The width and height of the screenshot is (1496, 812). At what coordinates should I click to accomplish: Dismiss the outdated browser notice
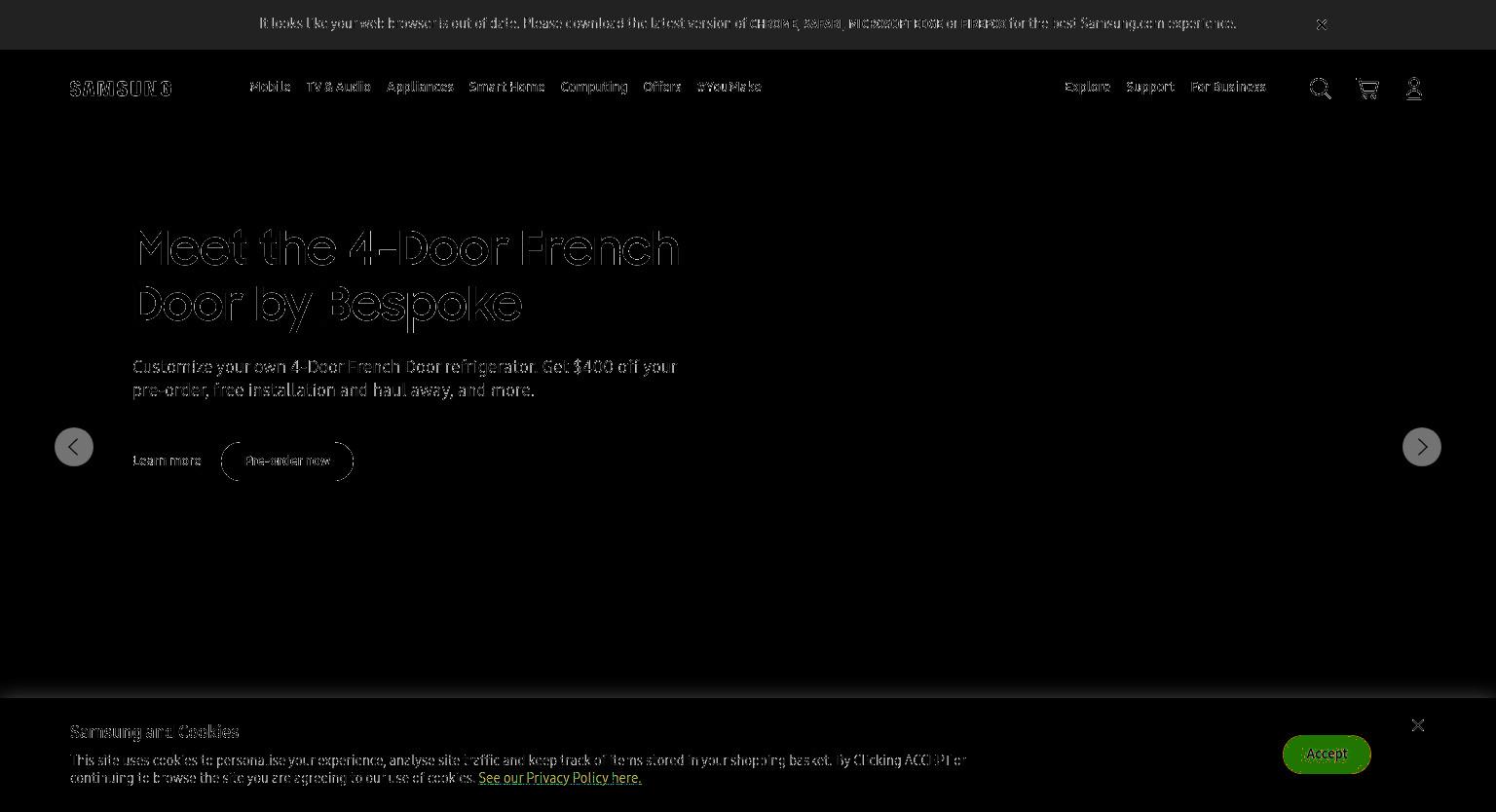(x=1322, y=24)
